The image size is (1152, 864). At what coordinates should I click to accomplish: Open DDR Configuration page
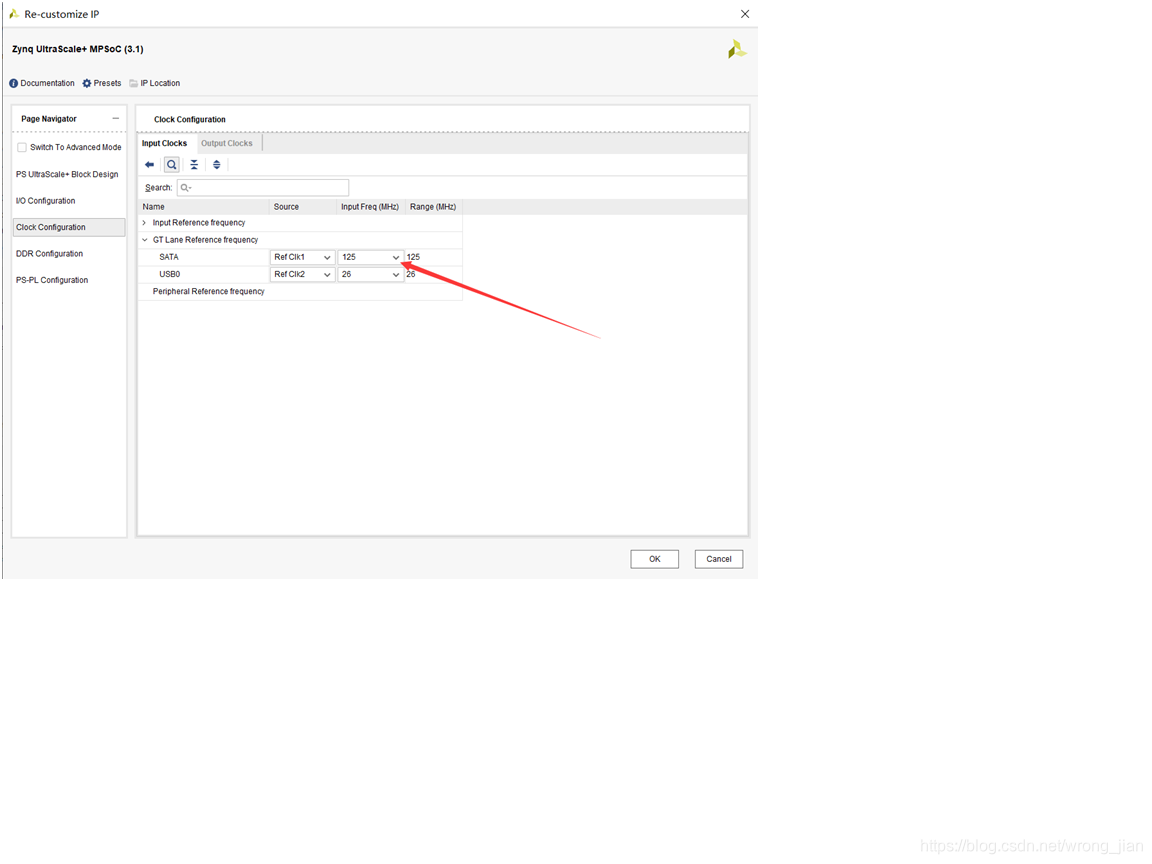(49, 253)
